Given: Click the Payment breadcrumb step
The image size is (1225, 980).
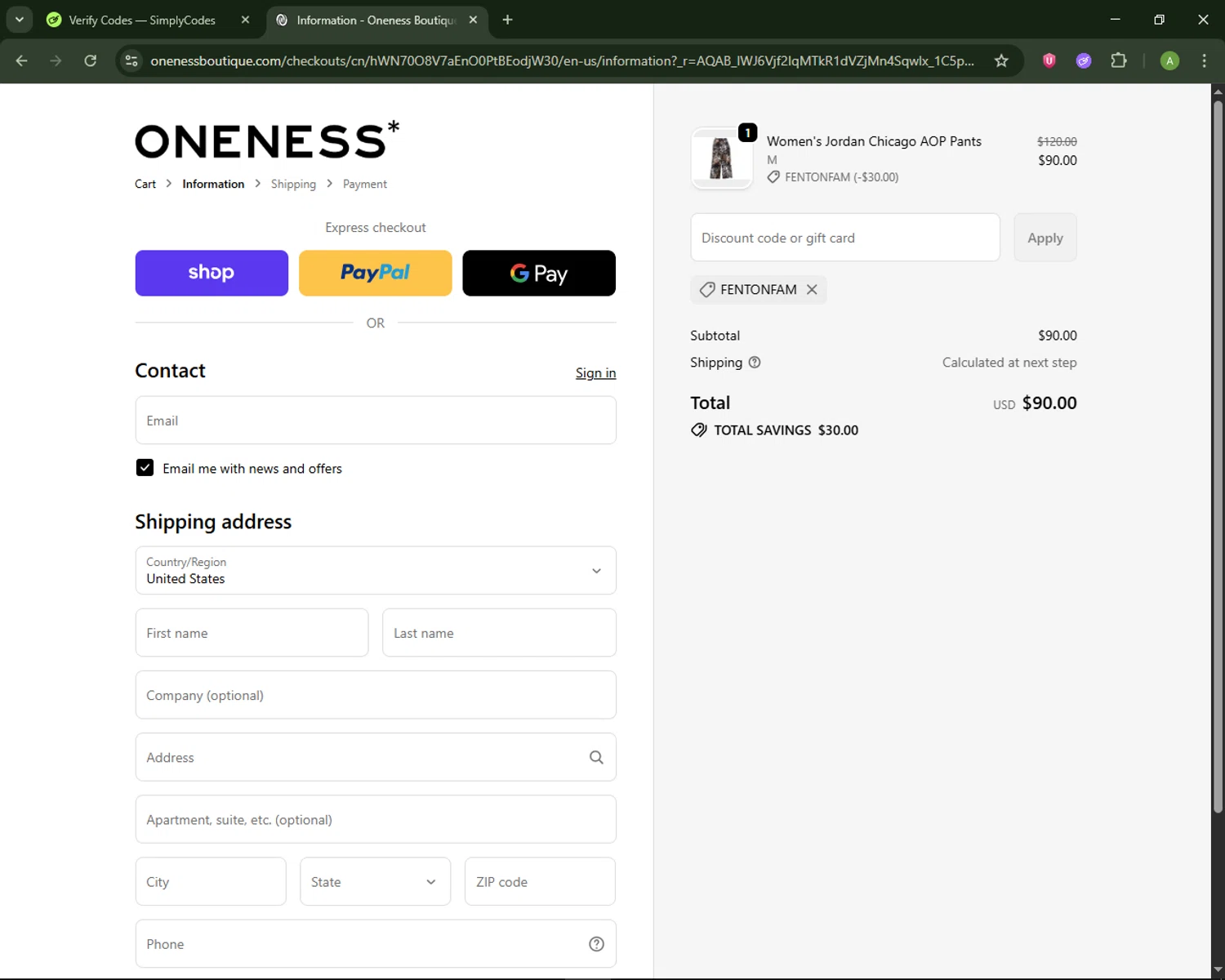Looking at the screenshot, I should 365,184.
